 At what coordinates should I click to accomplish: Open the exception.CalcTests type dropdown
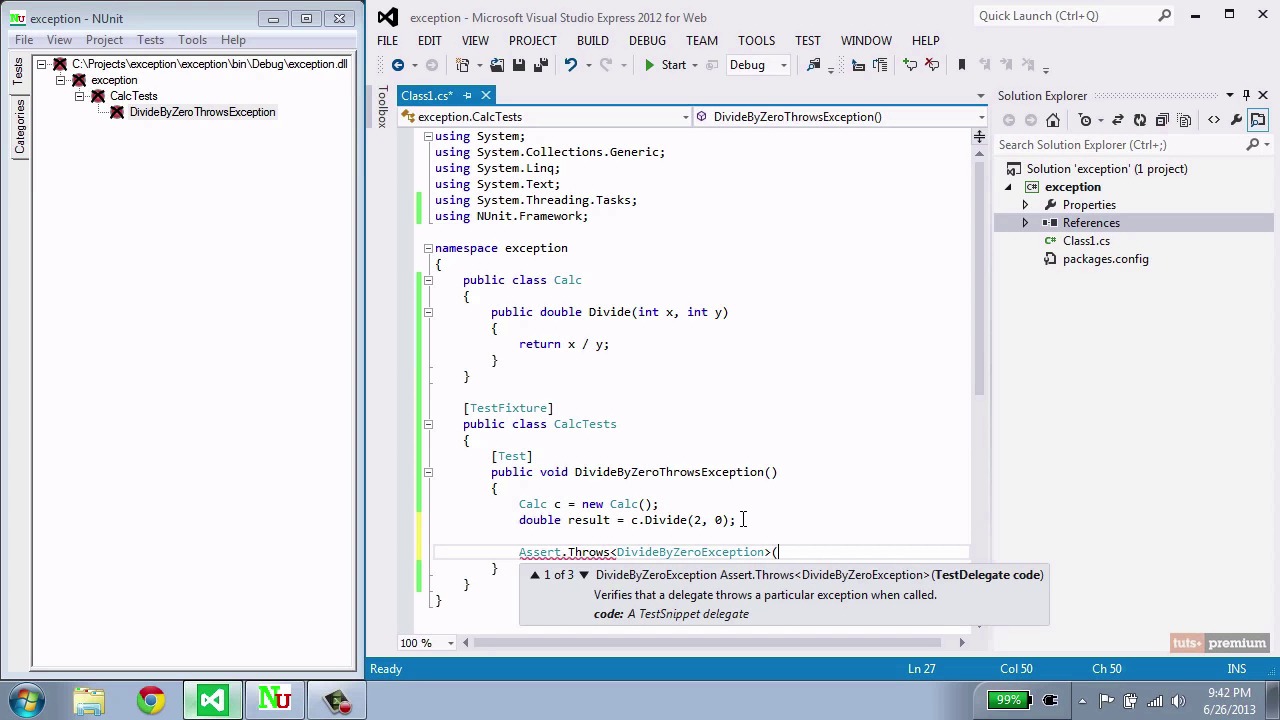[545, 117]
